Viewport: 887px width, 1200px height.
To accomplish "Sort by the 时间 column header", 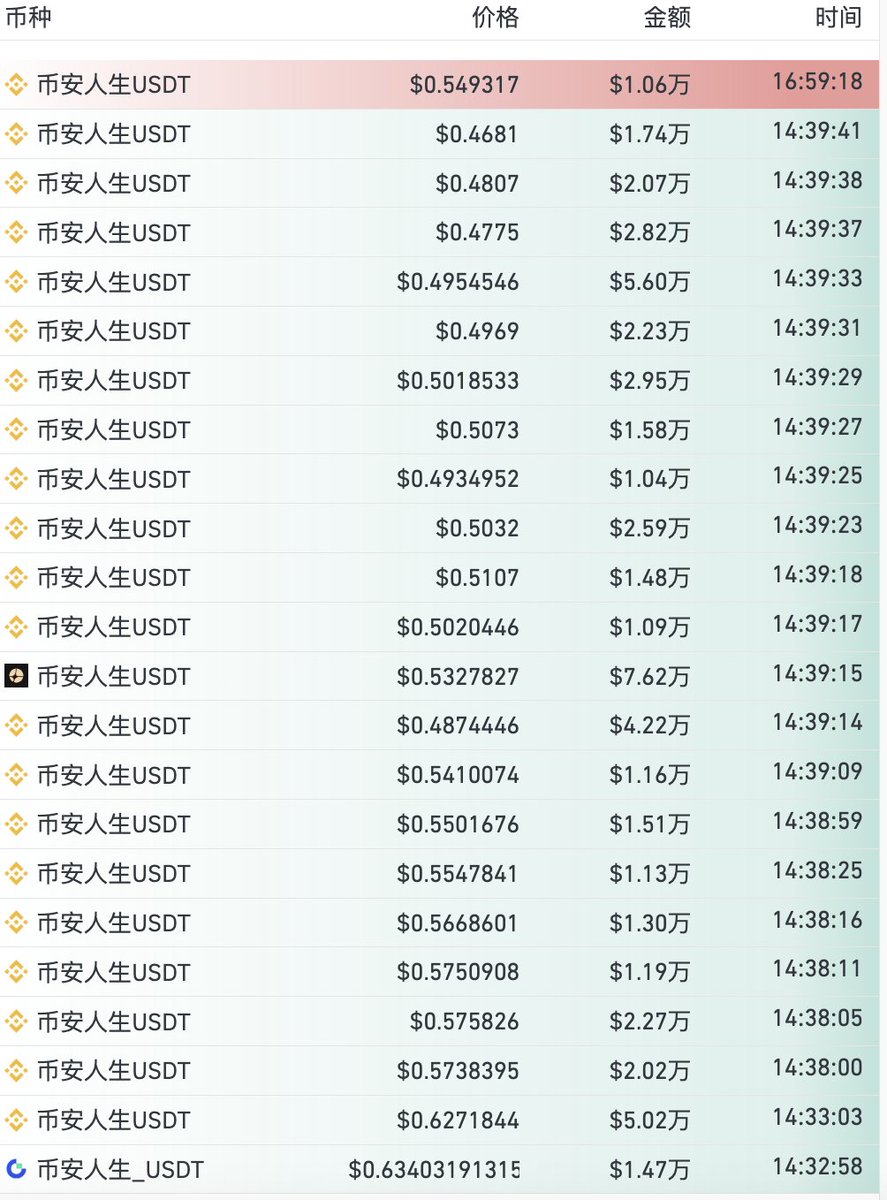I will point(838,17).
